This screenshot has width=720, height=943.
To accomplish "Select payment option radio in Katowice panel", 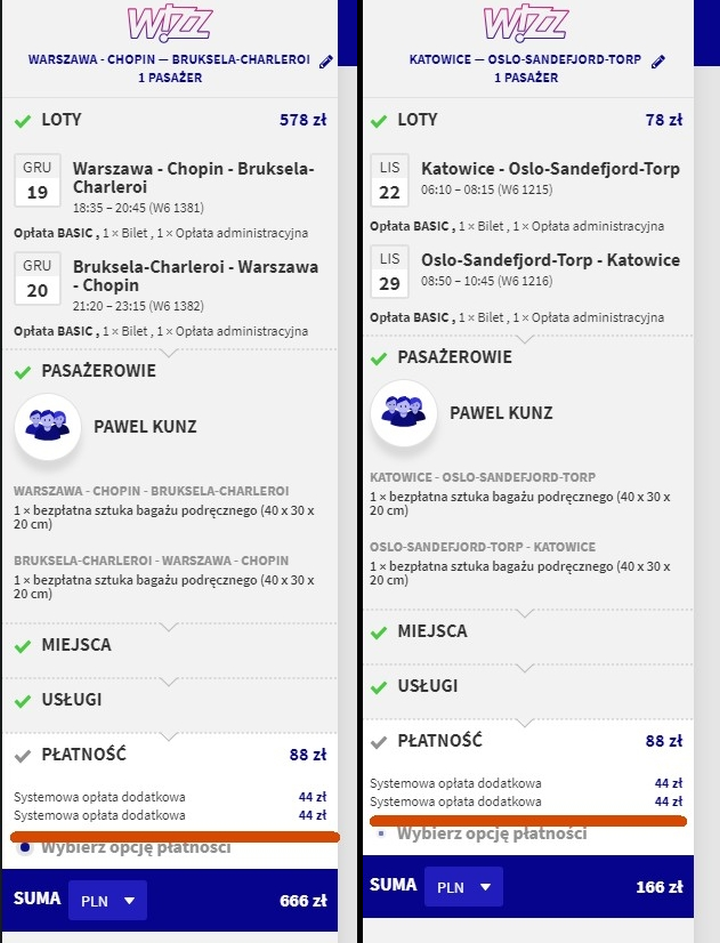I will pos(381,834).
